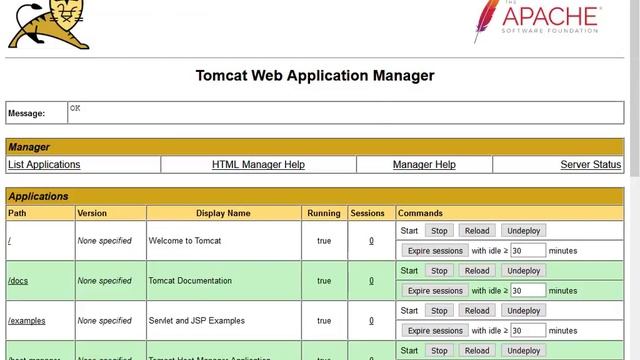Image resolution: width=640 pixels, height=360 pixels.
Task: Click the "Manager" section title
Action: click(29, 147)
